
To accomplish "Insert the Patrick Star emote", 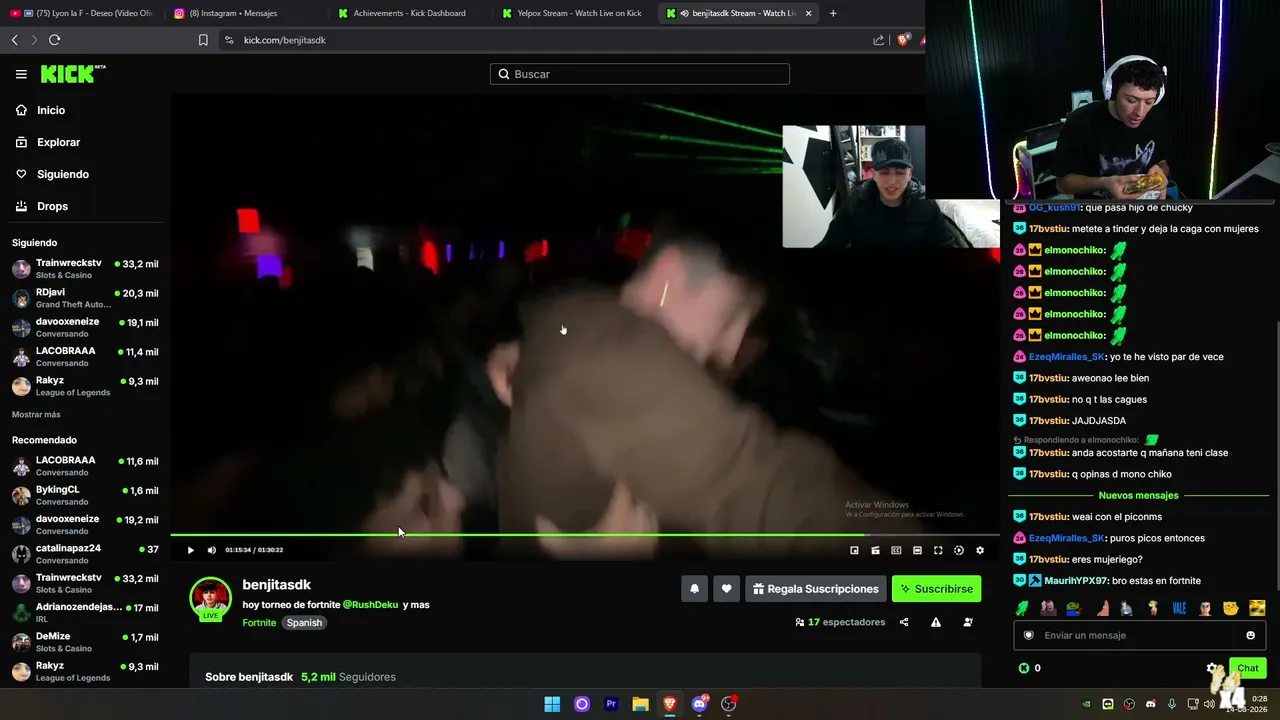I will [x=1101, y=608].
